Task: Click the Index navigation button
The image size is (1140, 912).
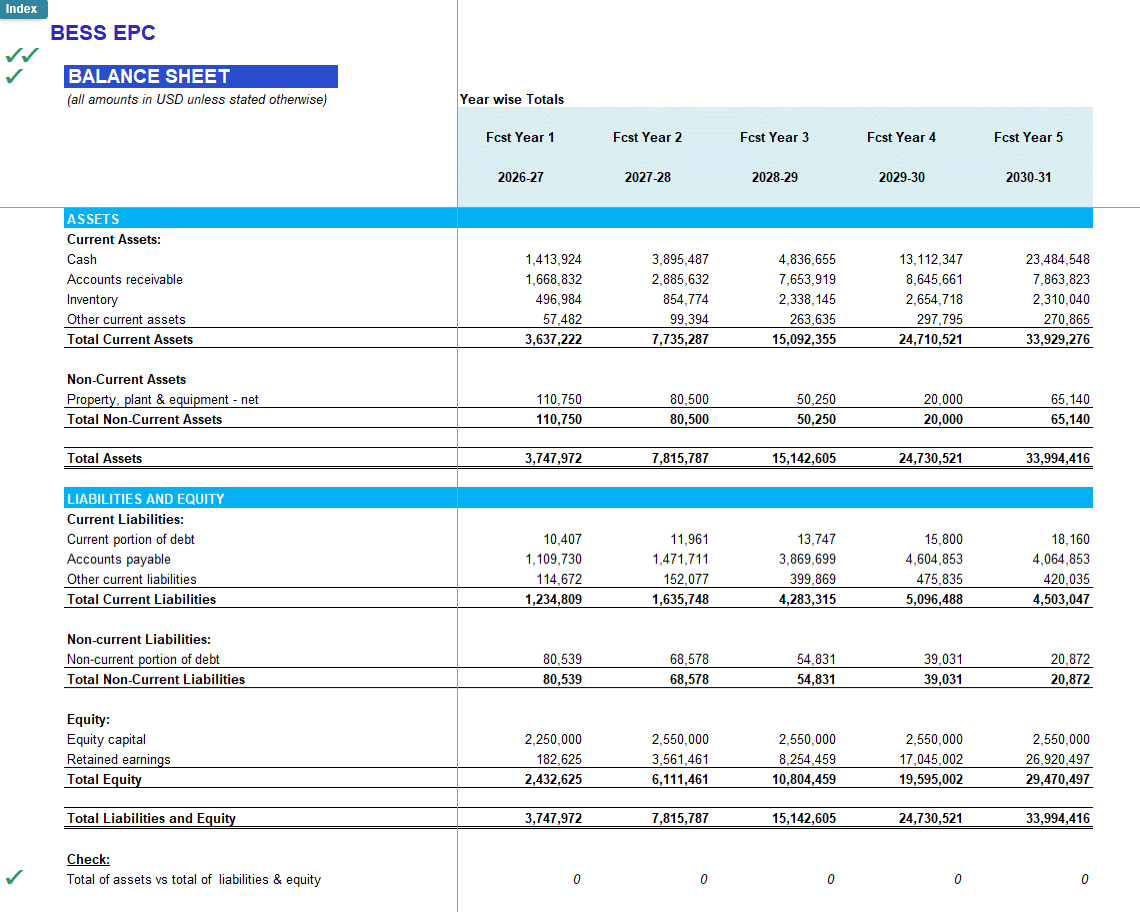Action: click(x=22, y=9)
